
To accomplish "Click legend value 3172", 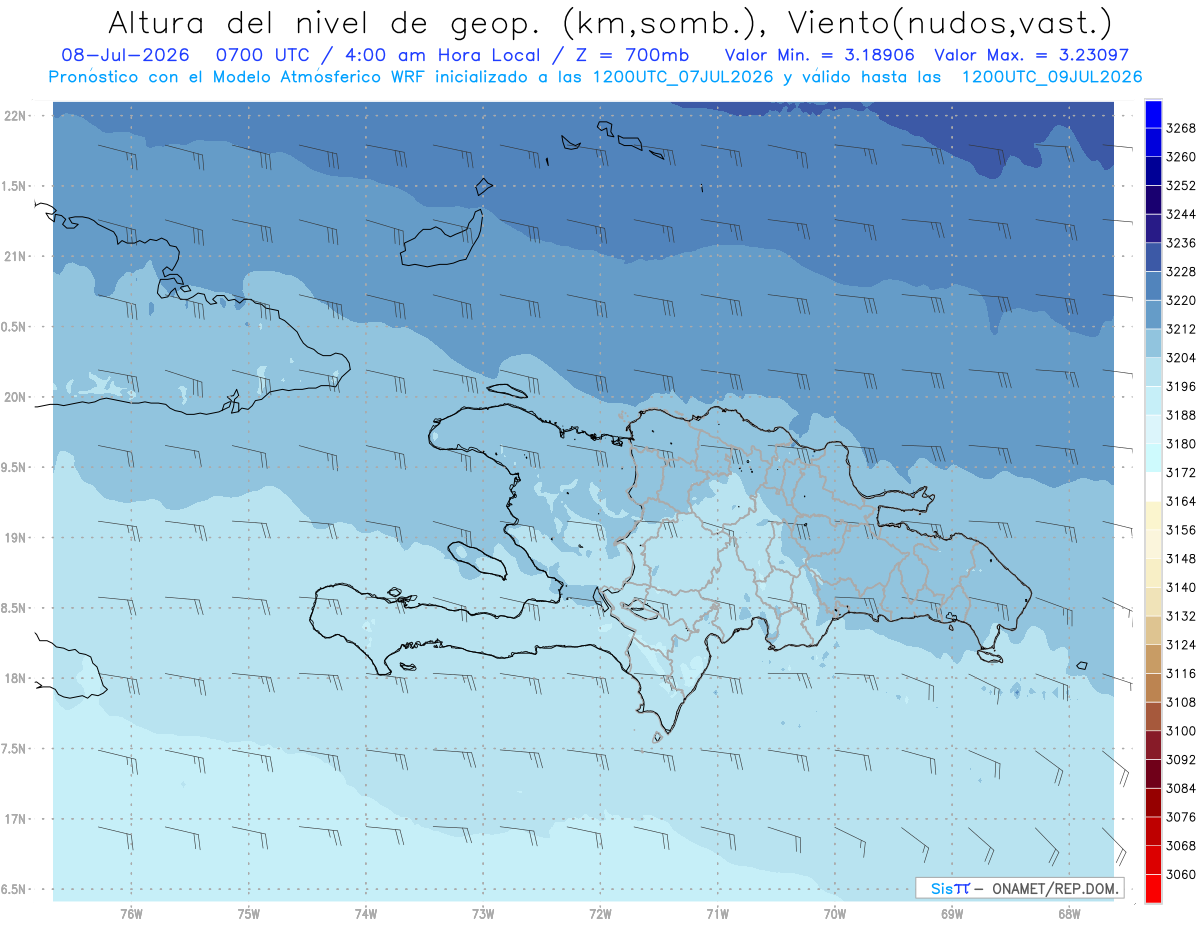I will (1181, 472).
